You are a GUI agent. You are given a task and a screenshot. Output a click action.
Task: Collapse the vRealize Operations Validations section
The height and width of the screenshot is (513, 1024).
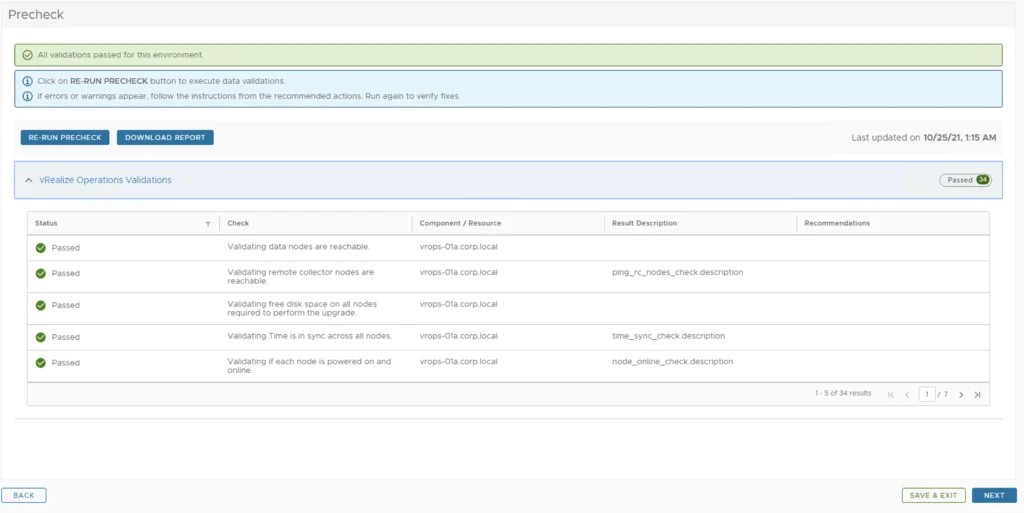click(29, 180)
